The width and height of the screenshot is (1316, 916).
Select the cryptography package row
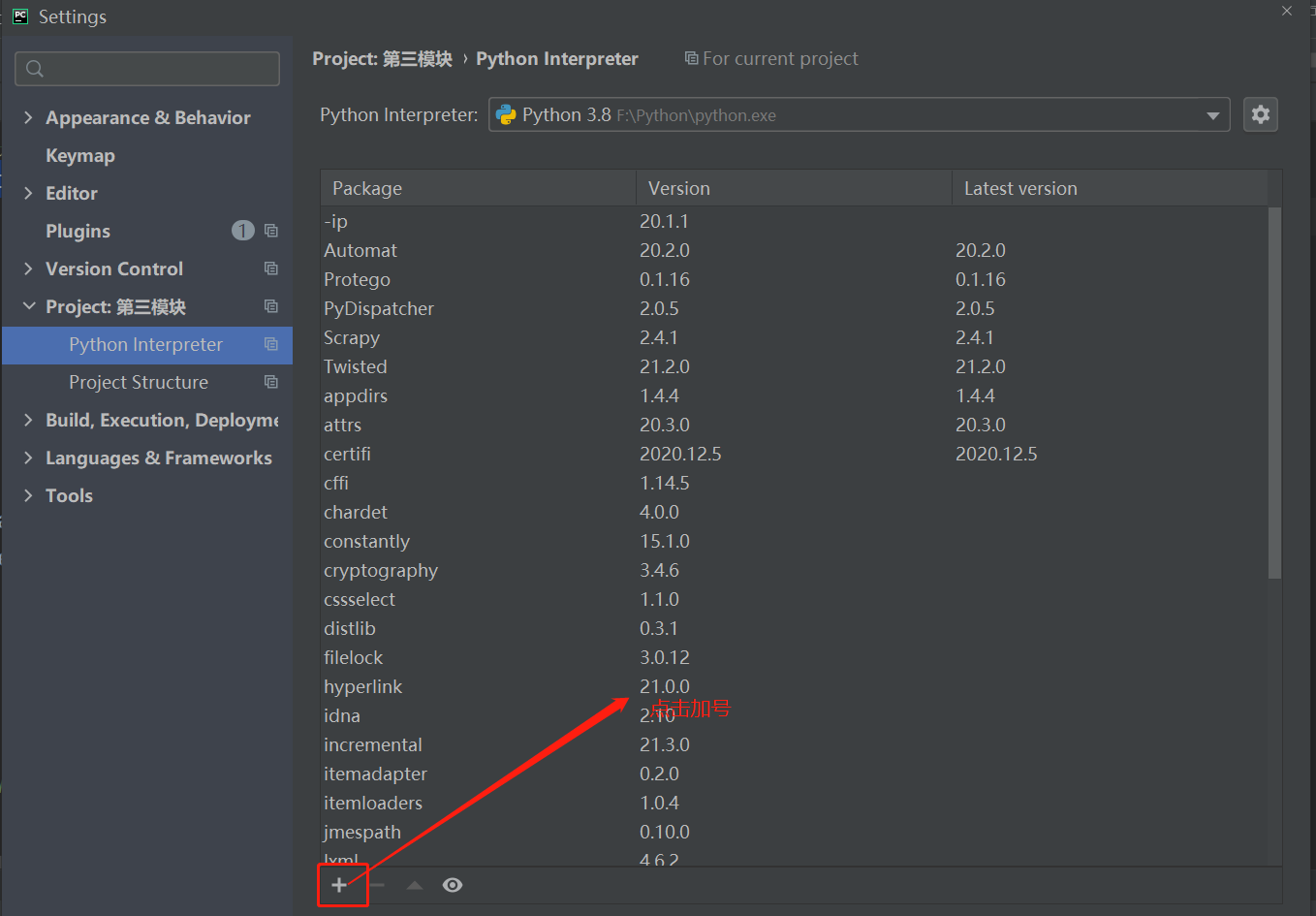[x=794, y=570]
